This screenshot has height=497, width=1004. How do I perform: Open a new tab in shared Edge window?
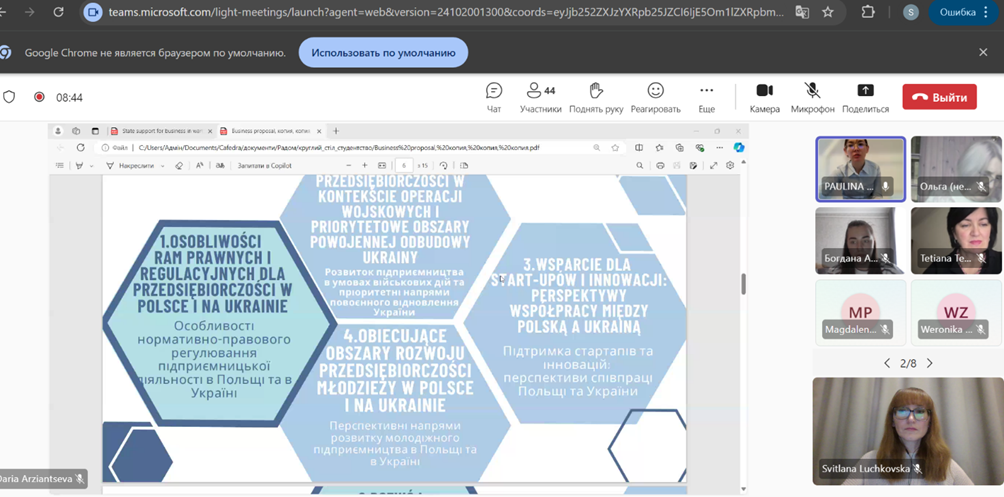click(336, 131)
